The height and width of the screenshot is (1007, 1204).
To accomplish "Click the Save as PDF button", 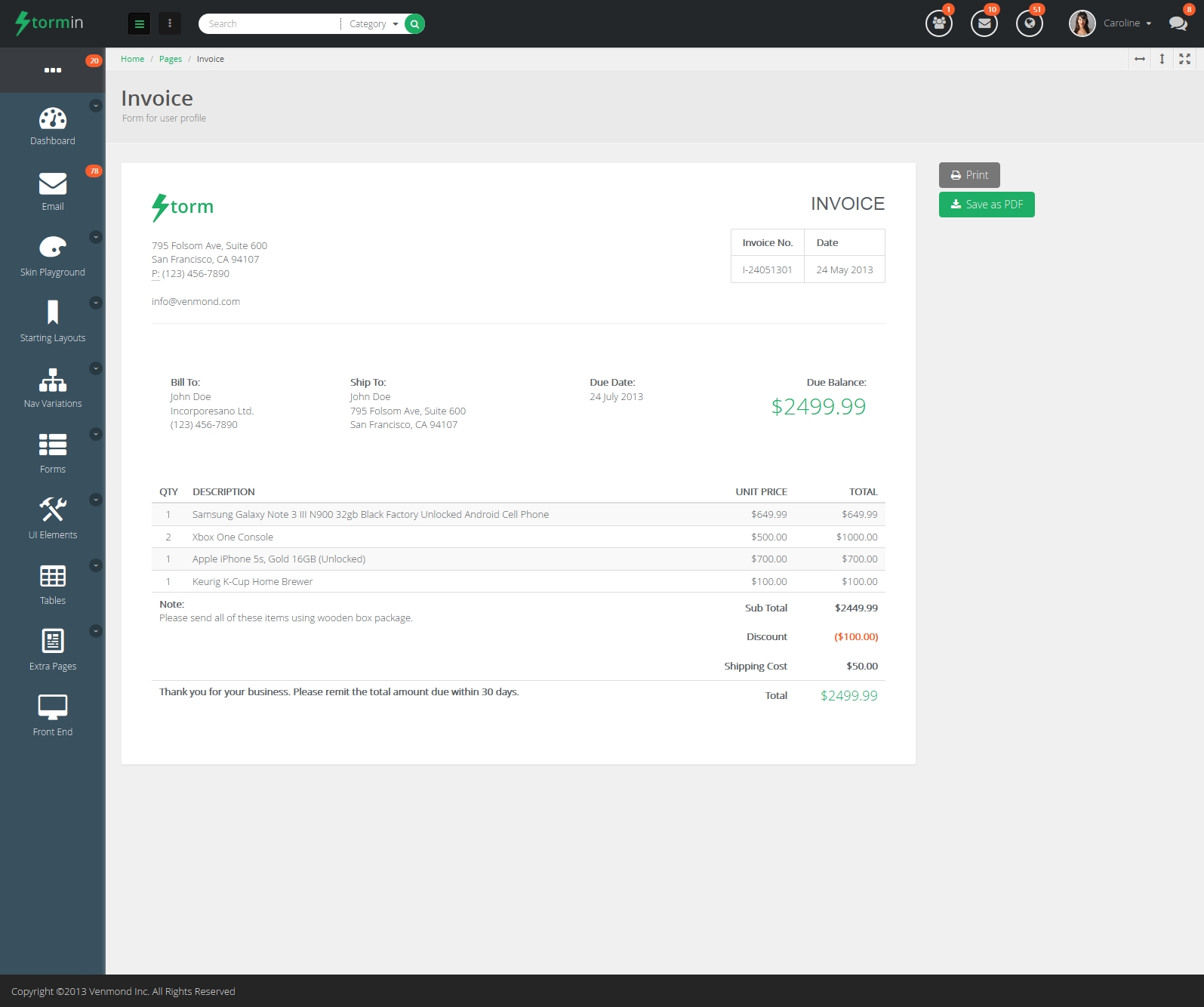I will pyautogui.click(x=987, y=205).
